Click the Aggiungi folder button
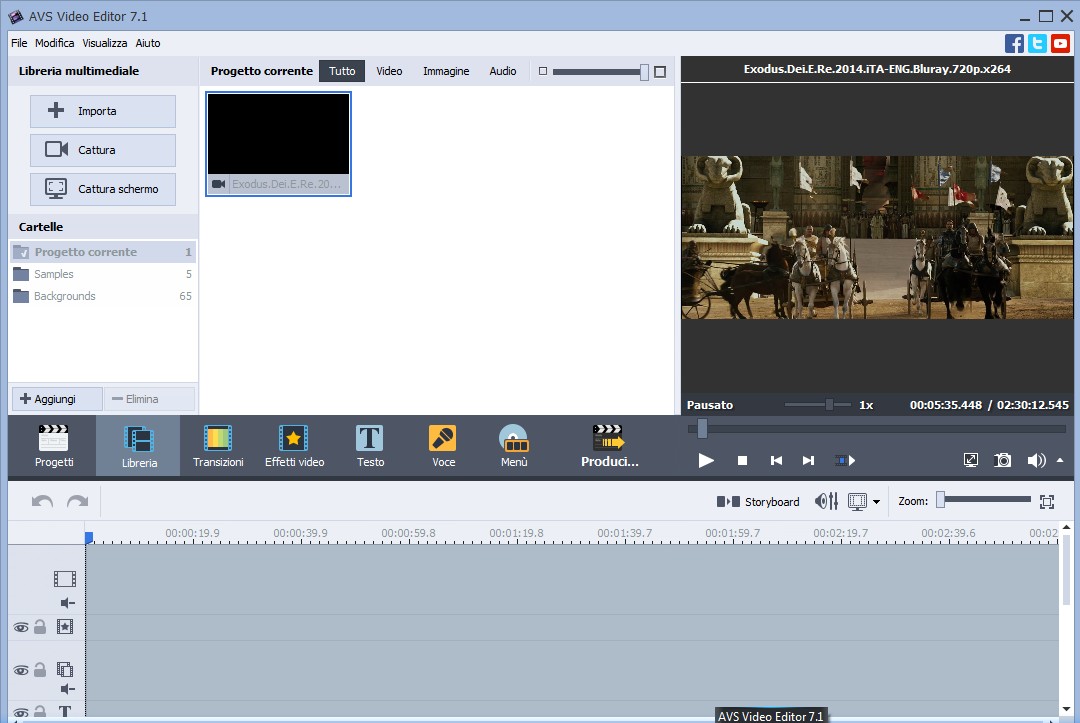 point(57,399)
